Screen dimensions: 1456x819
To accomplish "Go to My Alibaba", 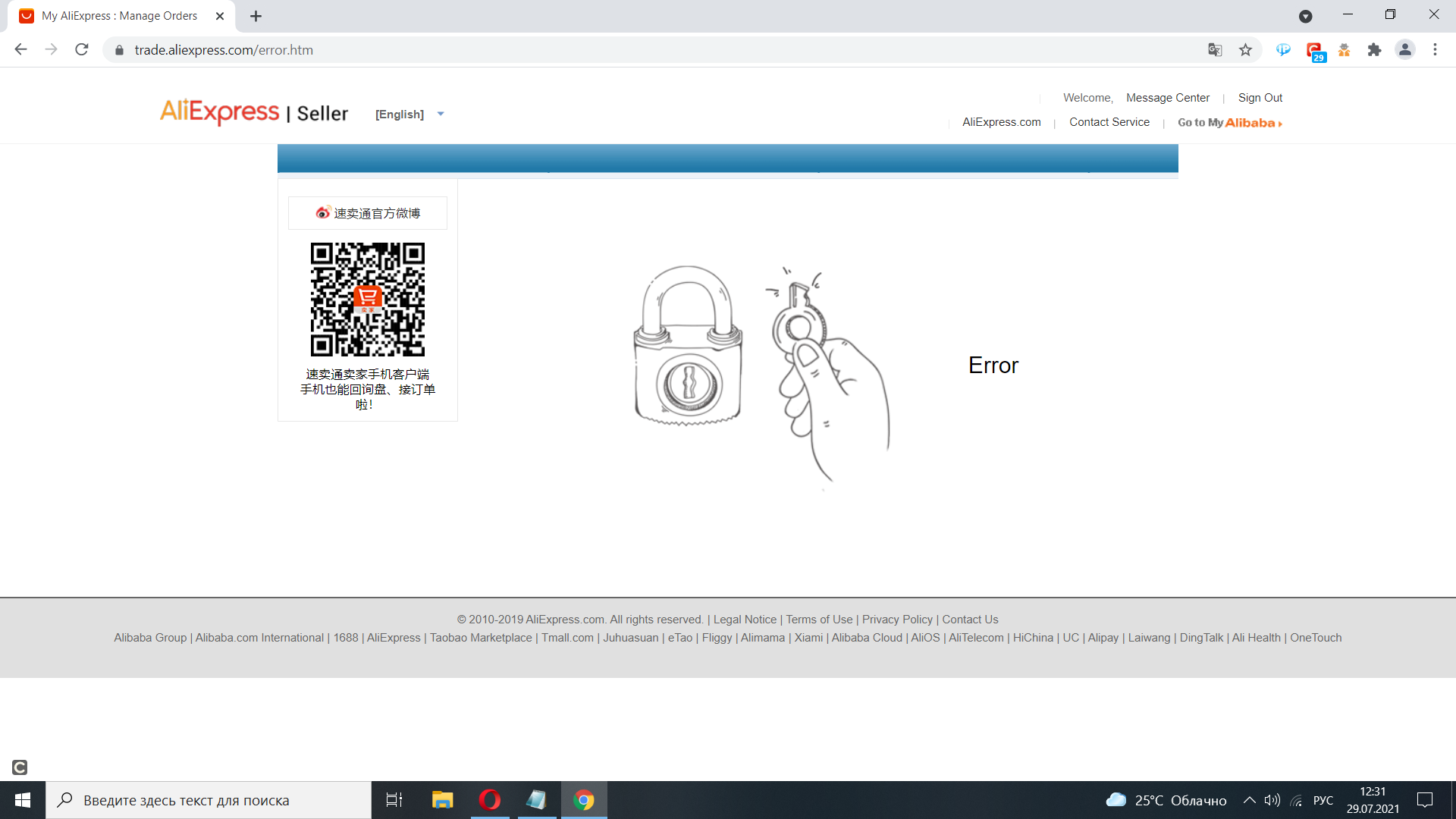I will coord(1230,123).
